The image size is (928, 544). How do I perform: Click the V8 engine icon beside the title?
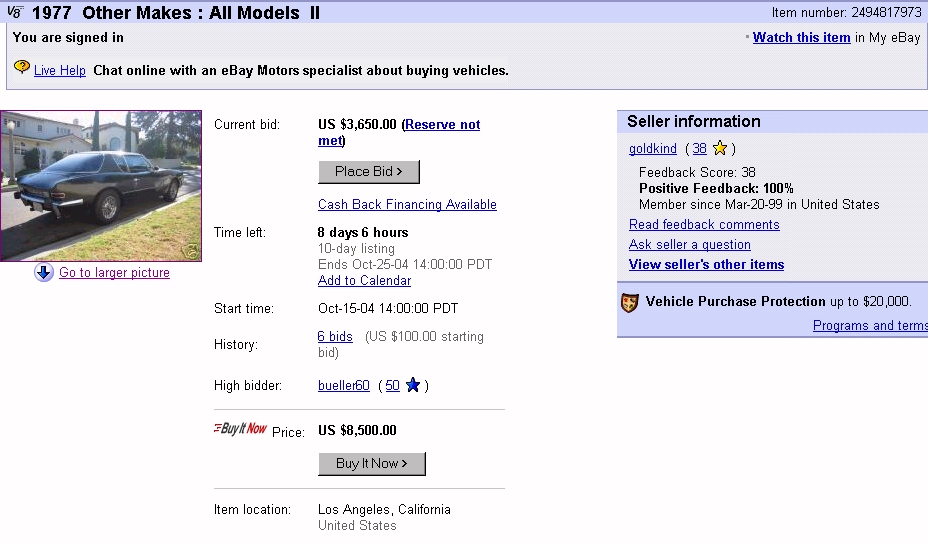14,13
